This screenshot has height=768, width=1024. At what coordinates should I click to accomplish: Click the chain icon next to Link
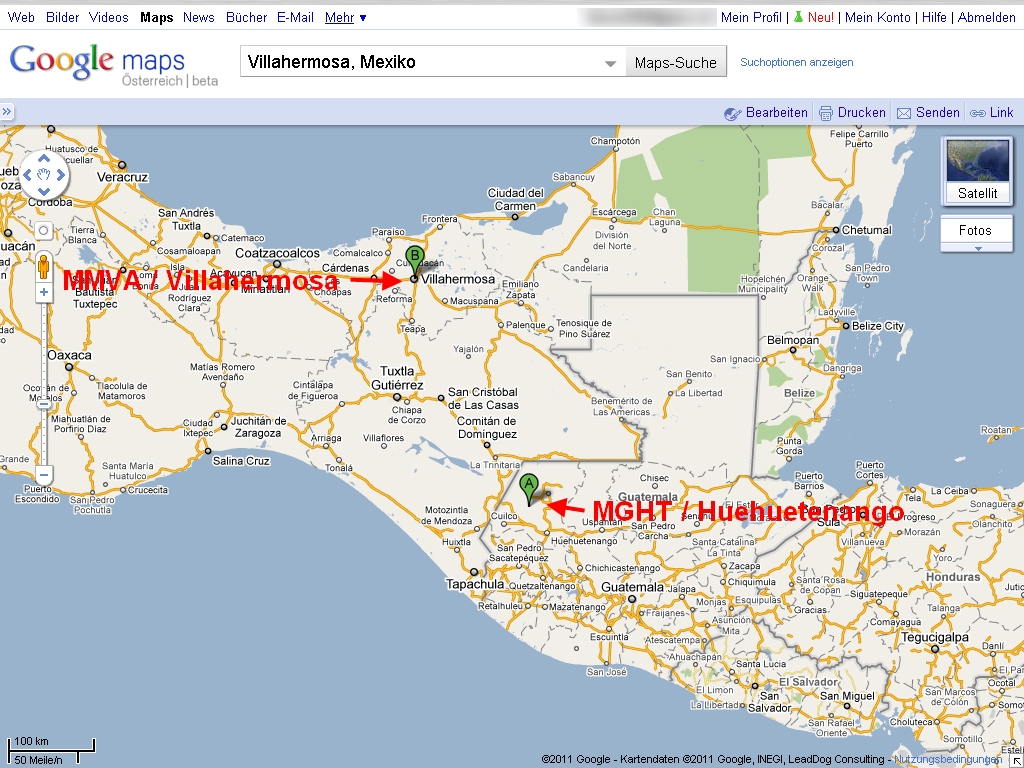pyautogui.click(x=978, y=113)
